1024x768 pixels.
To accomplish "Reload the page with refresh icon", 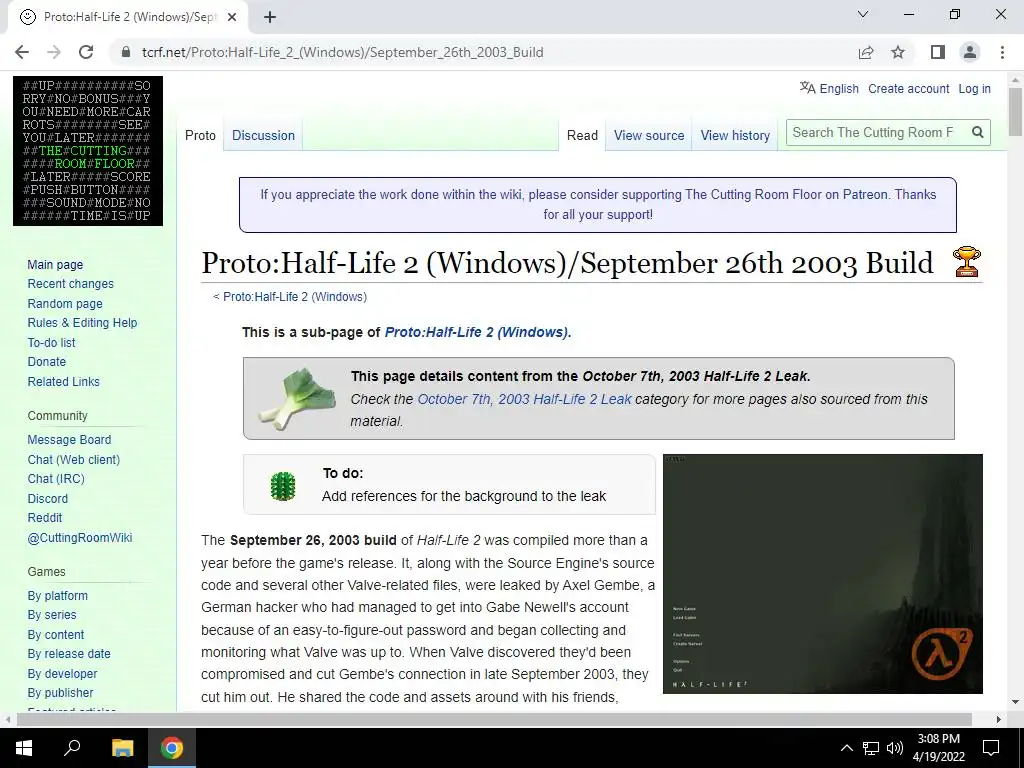I will point(86,52).
